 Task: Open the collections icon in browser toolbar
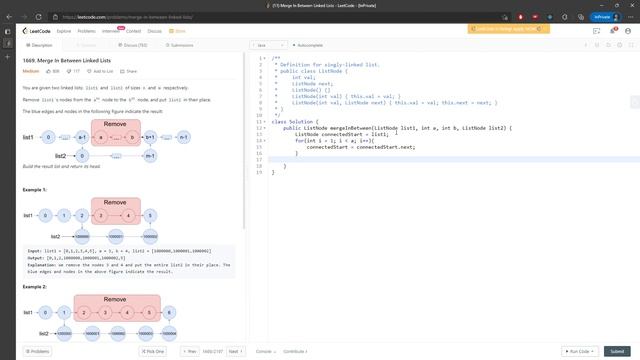580,17
